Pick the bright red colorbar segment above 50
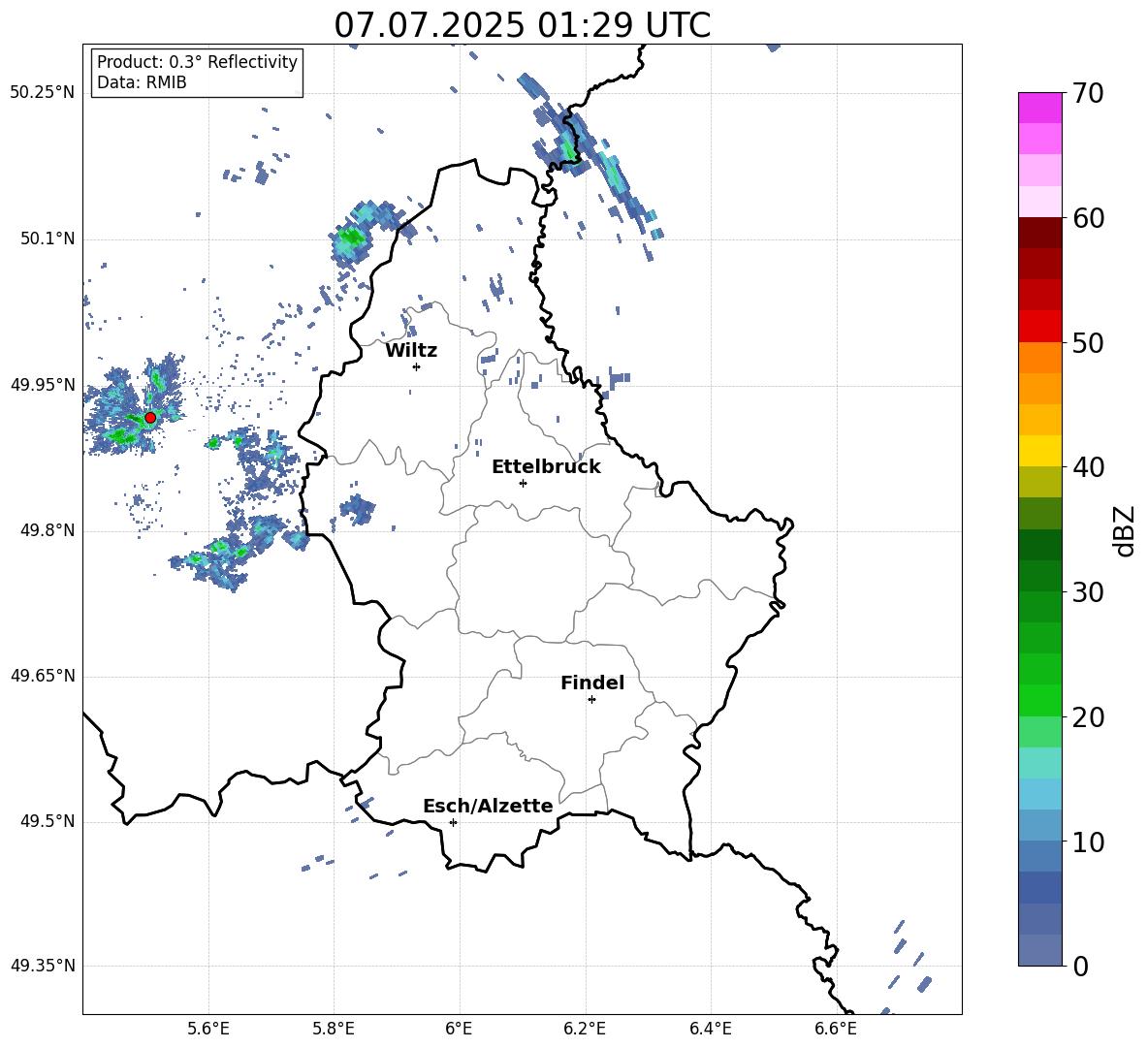This screenshot has height=1048, width=1148. [1040, 327]
